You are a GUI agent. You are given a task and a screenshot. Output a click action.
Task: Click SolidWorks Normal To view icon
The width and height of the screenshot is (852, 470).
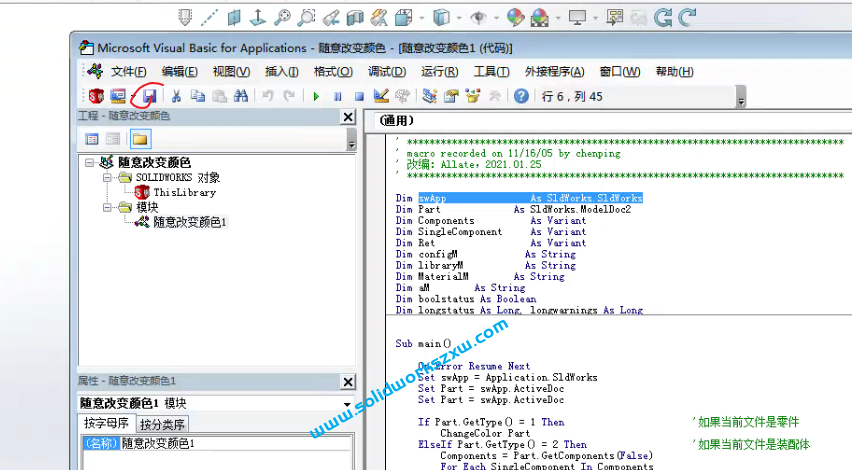click(258, 17)
